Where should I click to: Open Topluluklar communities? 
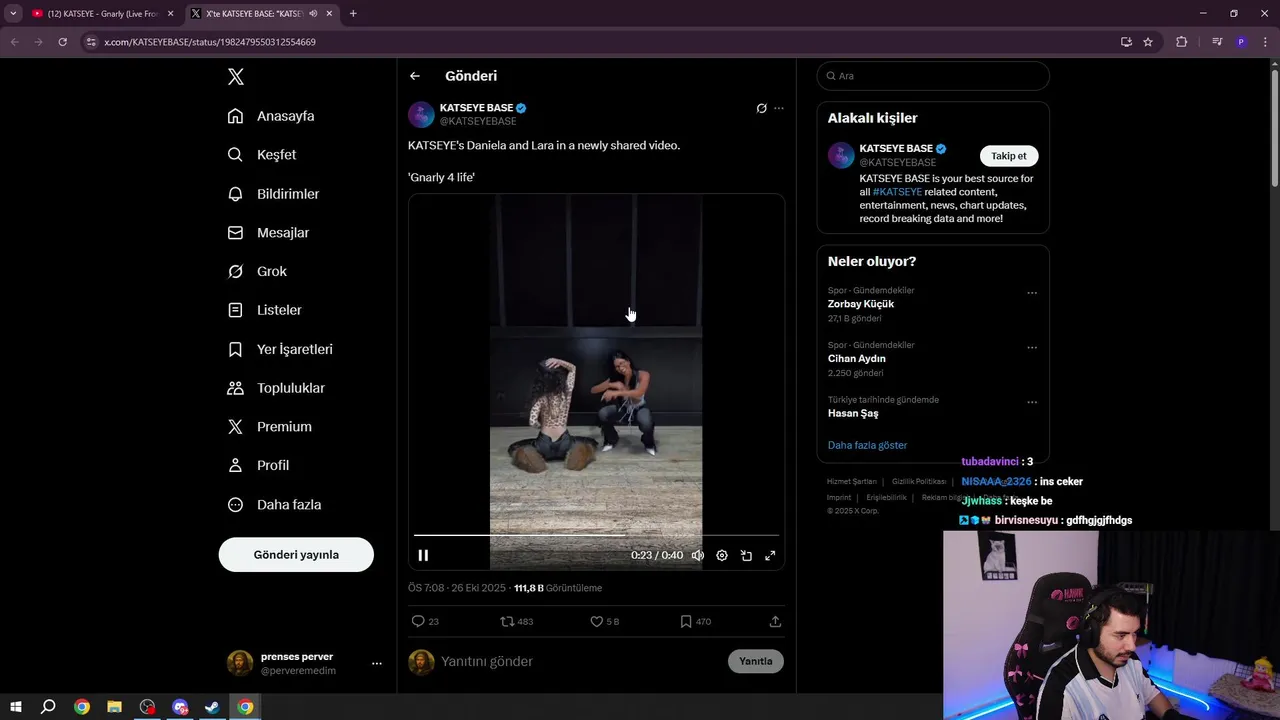(276, 388)
